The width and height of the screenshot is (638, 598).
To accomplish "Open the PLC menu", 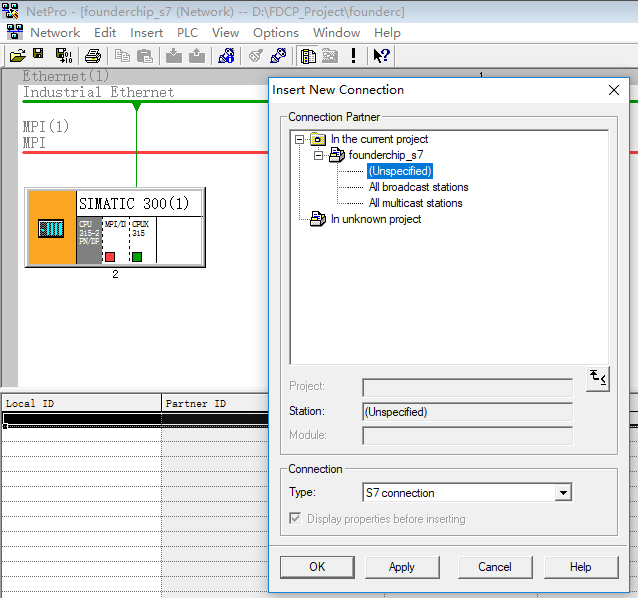I will coord(188,33).
